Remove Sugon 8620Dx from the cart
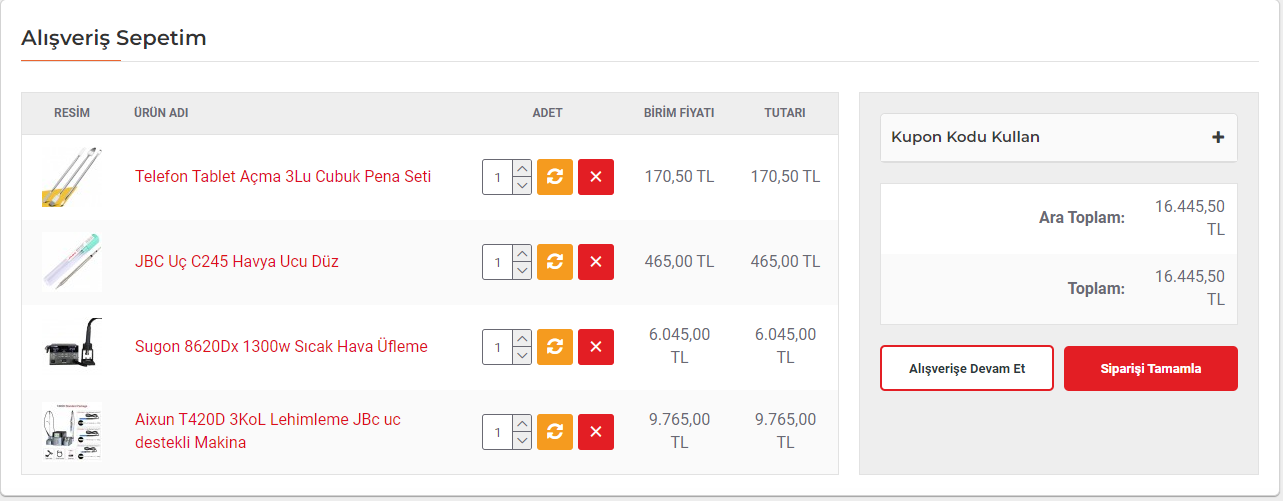Viewport: 1283px width, 501px height. coord(596,347)
